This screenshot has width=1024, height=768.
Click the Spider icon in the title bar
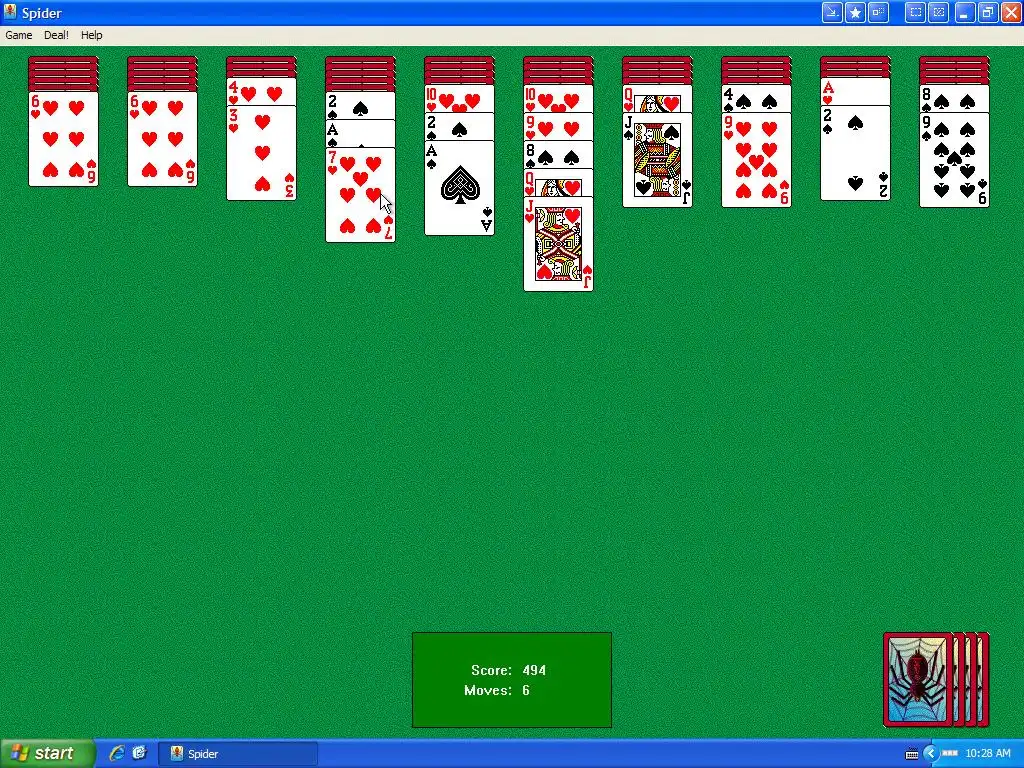click(10, 12)
